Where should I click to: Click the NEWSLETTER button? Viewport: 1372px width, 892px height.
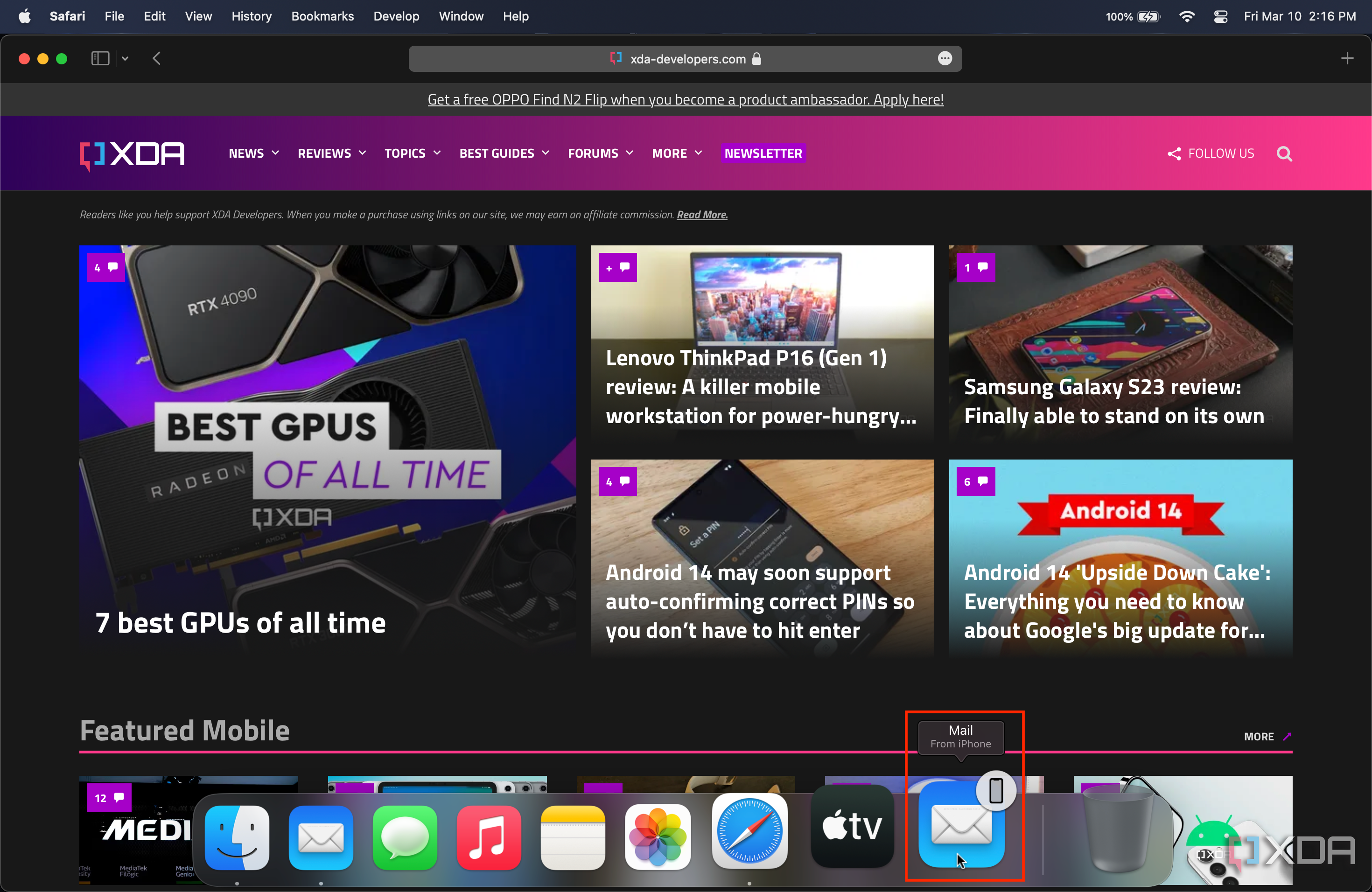[763, 153]
